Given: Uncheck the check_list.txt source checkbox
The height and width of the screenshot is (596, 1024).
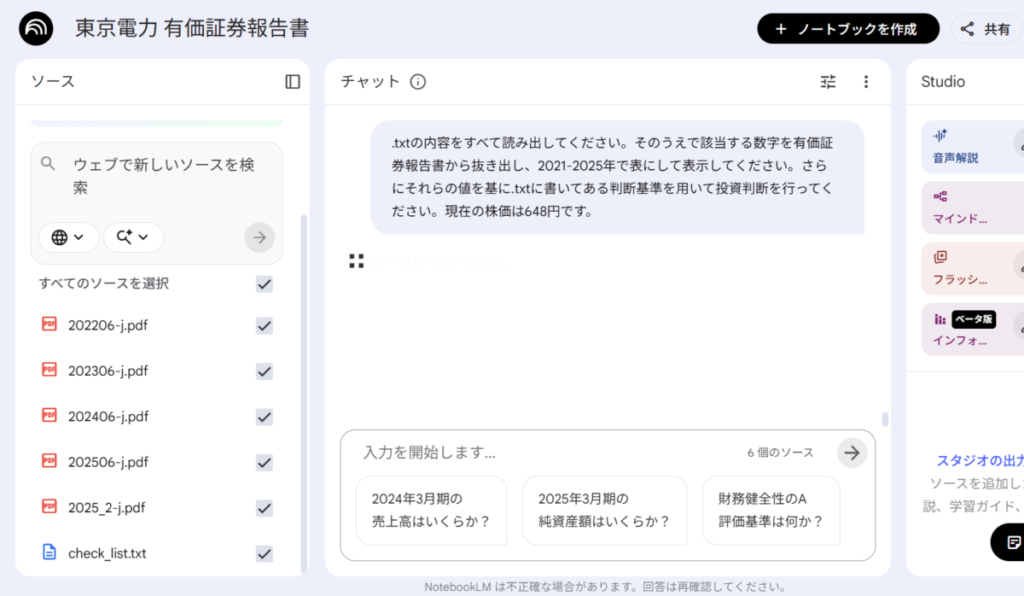Looking at the screenshot, I should [x=264, y=553].
